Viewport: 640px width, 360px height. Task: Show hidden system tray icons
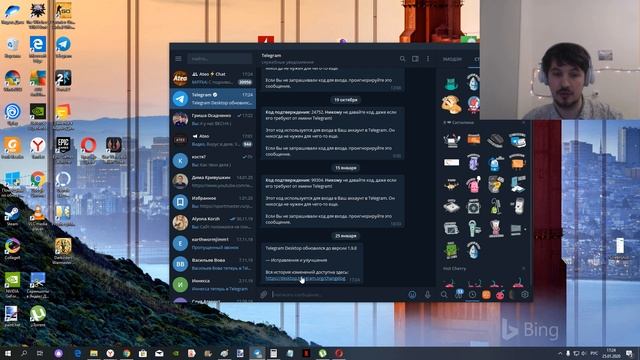click(x=560, y=353)
